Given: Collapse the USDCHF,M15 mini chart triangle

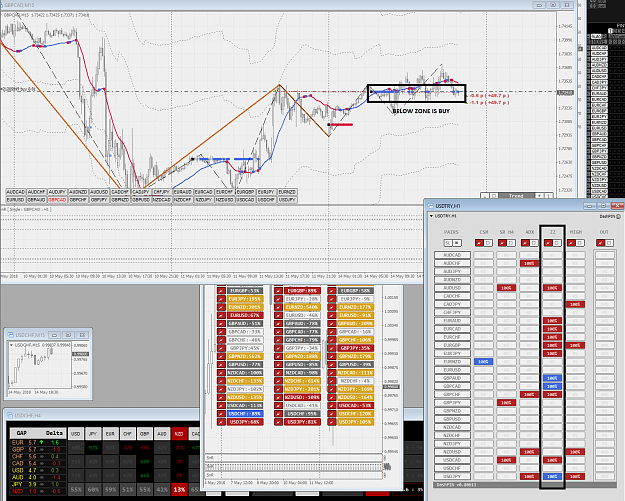Looking at the screenshot, I should point(11,345).
